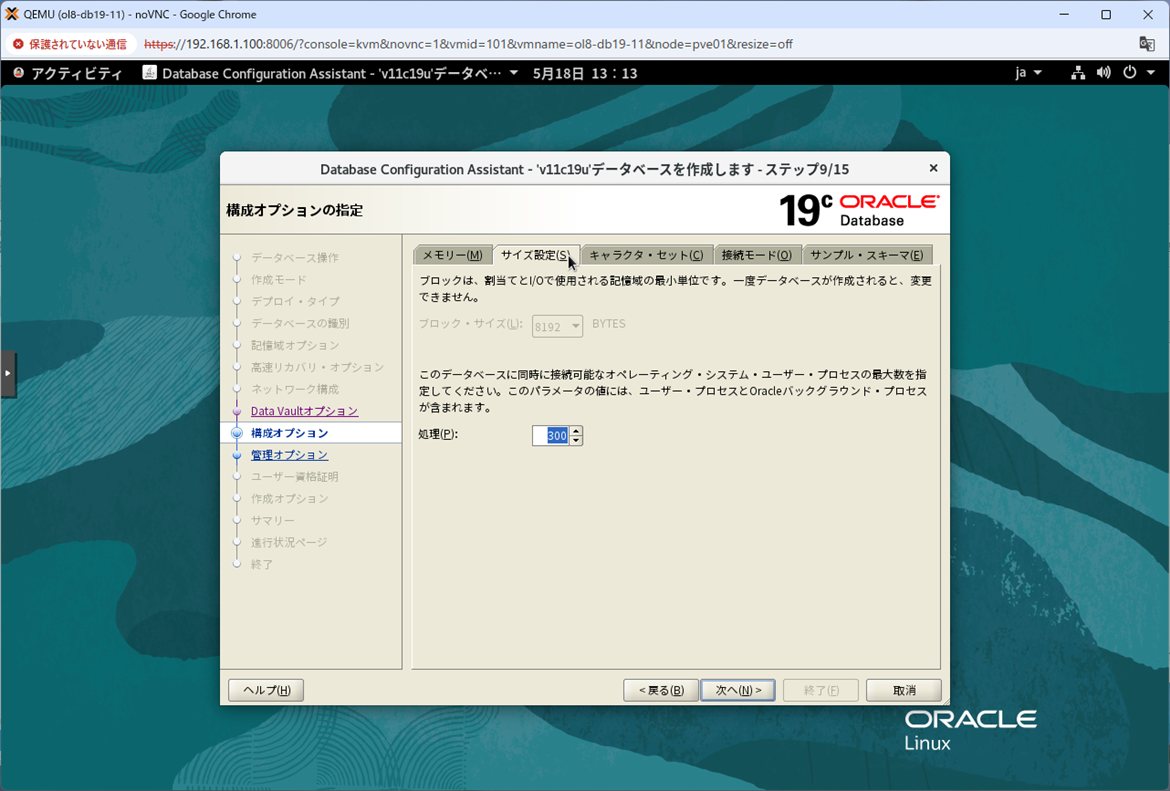1170x791 pixels.
Task: Switch to the サンプル・スキーマ(E) tab
Action: pyautogui.click(x=867, y=255)
